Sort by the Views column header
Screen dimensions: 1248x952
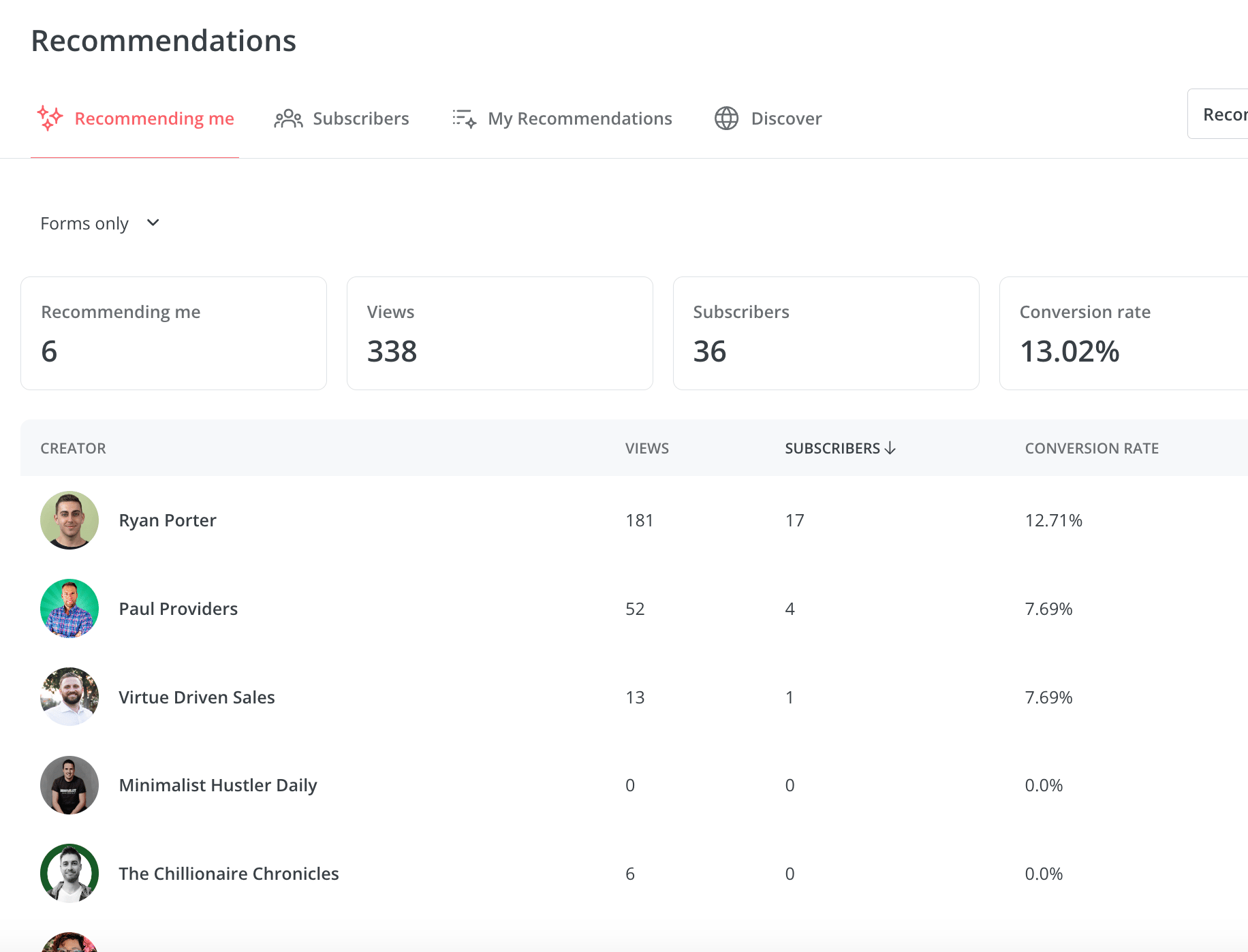tap(647, 448)
